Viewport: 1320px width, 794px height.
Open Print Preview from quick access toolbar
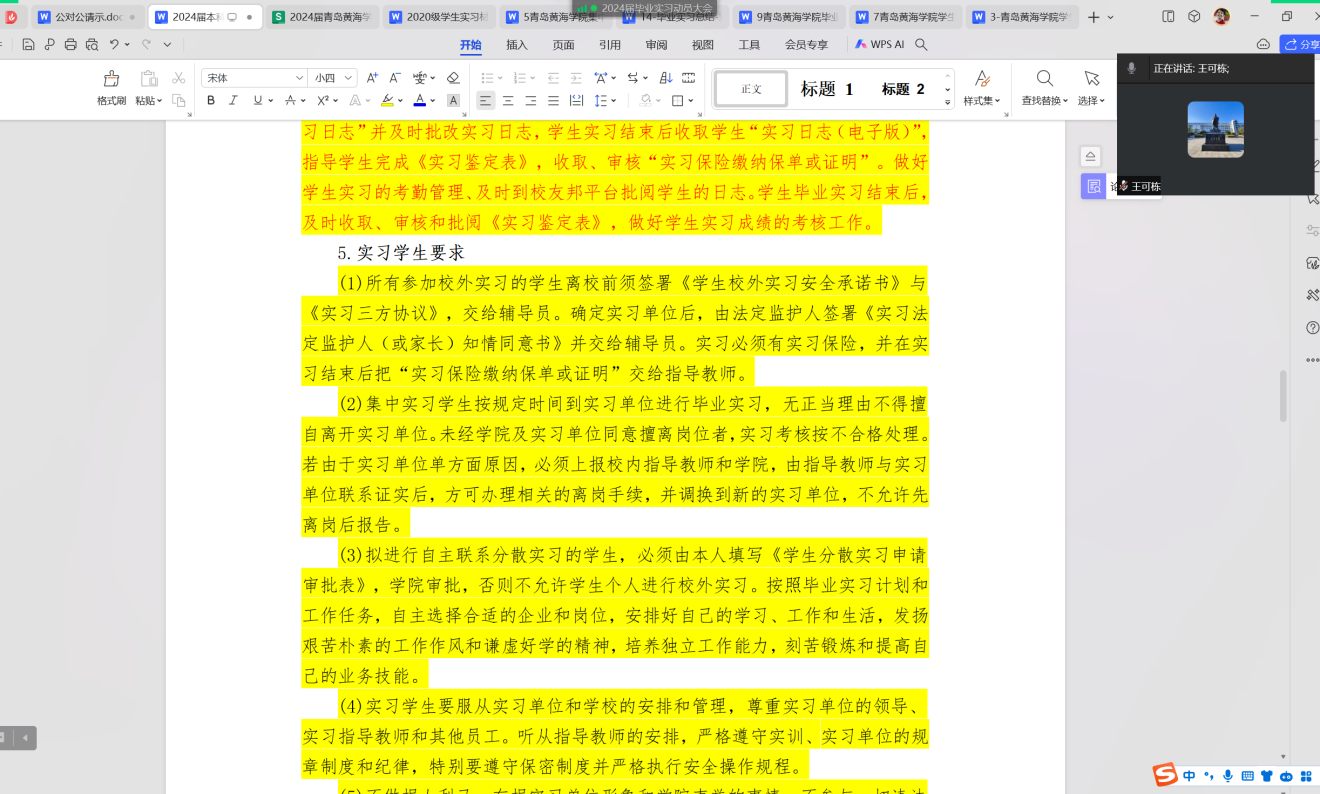pyautogui.click(x=92, y=44)
